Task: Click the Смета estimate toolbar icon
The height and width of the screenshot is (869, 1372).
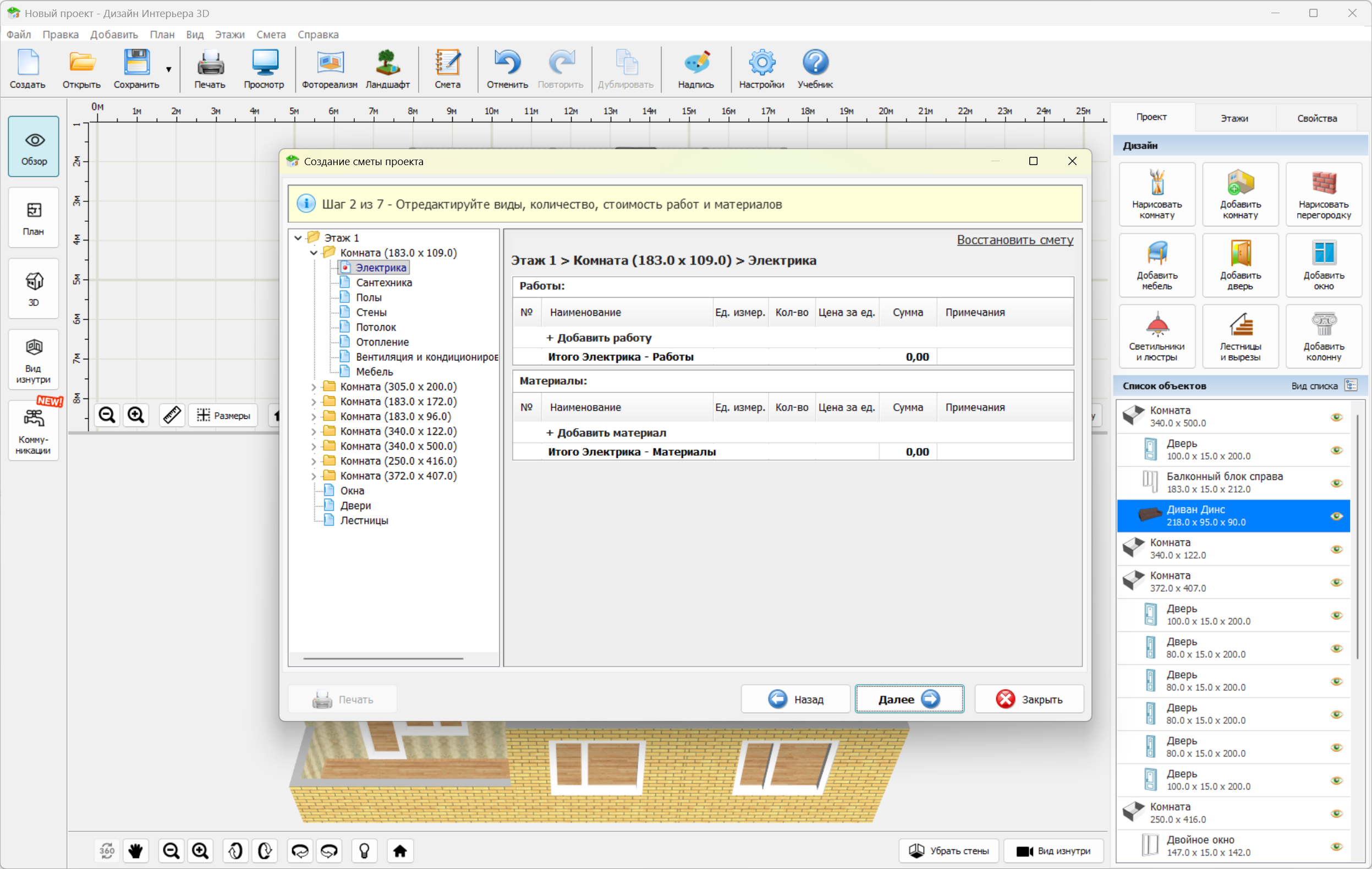Action: pos(447,68)
